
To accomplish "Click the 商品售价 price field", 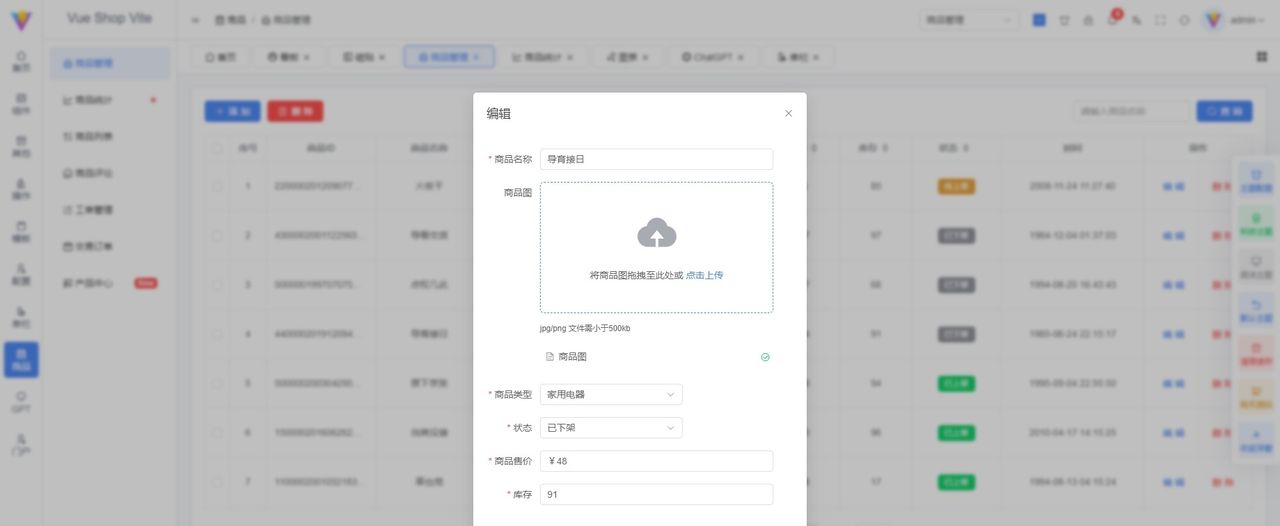I will [656, 461].
